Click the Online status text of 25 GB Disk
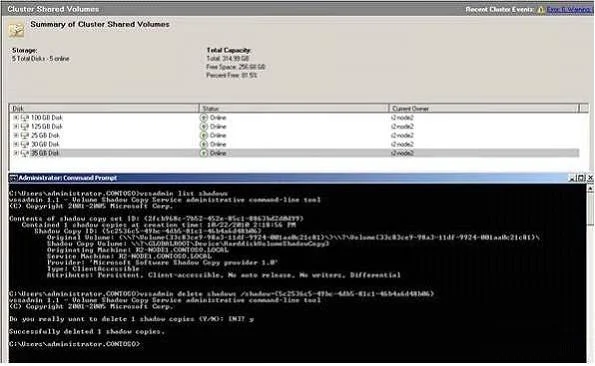The width and height of the screenshot is (595, 366). click(x=218, y=135)
